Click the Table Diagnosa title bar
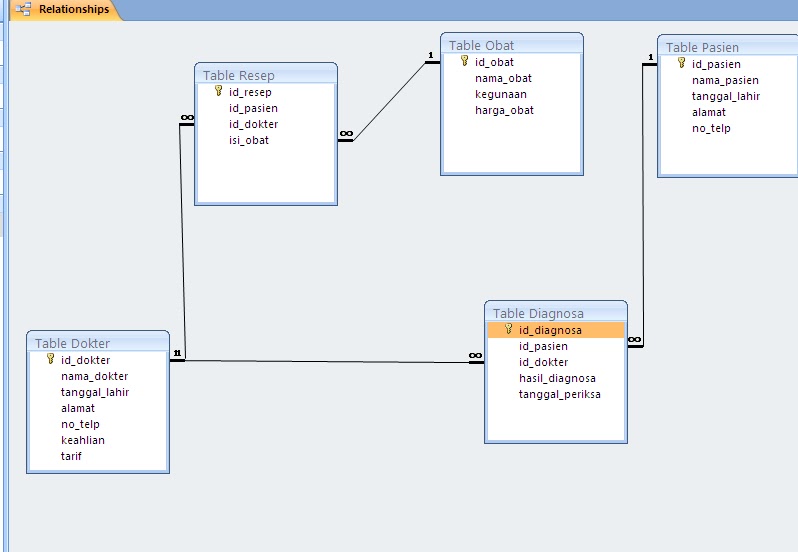798x552 pixels. tap(556, 313)
